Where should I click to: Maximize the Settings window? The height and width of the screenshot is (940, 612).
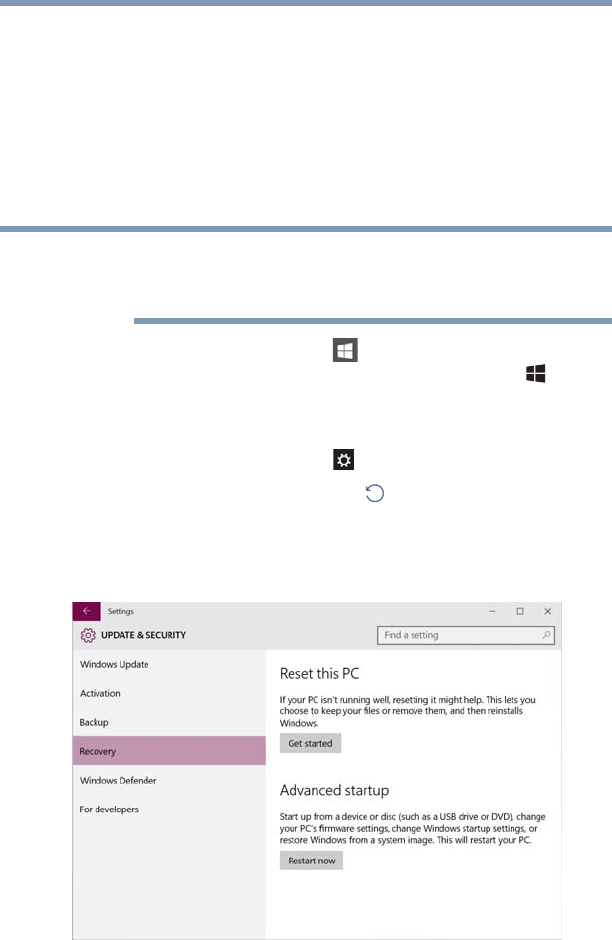pyautogui.click(x=520, y=611)
